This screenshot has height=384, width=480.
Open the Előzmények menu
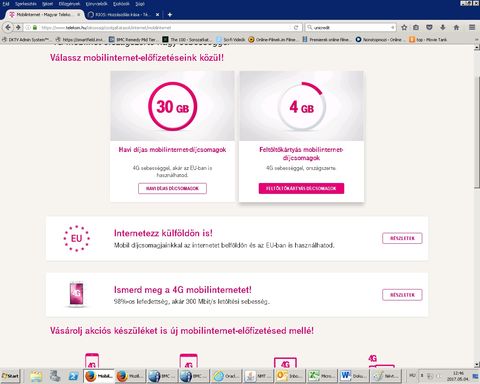tap(69, 4)
